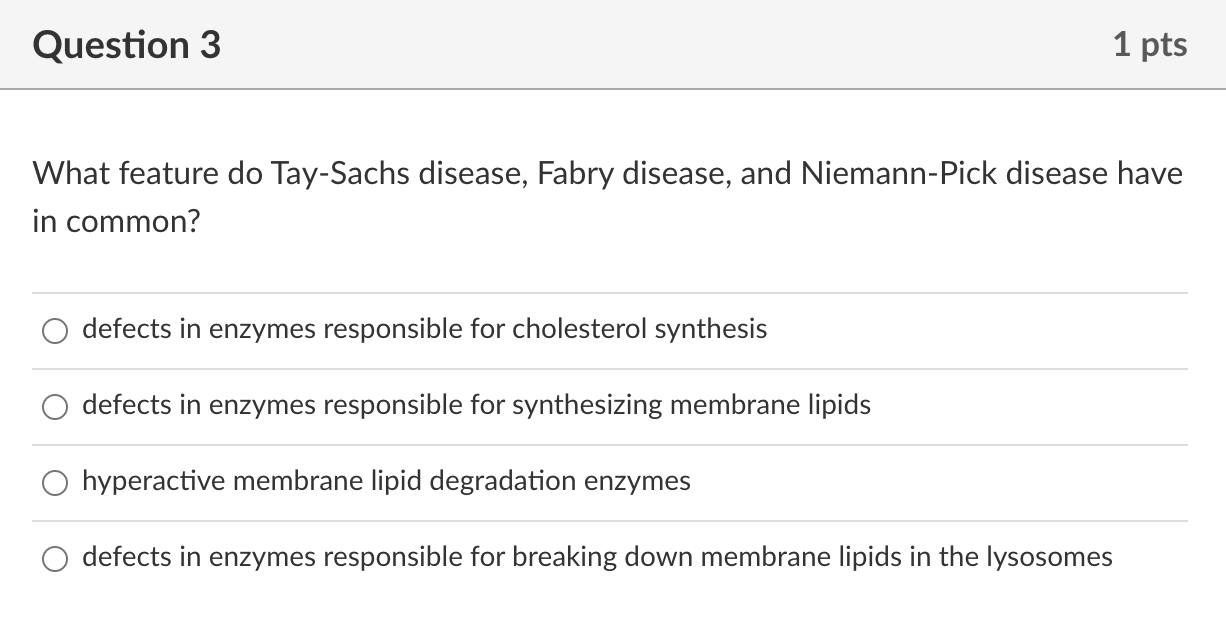Mark the lysosomes breakdown answer radio button
1226x628 pixels.
coord(55,558)
